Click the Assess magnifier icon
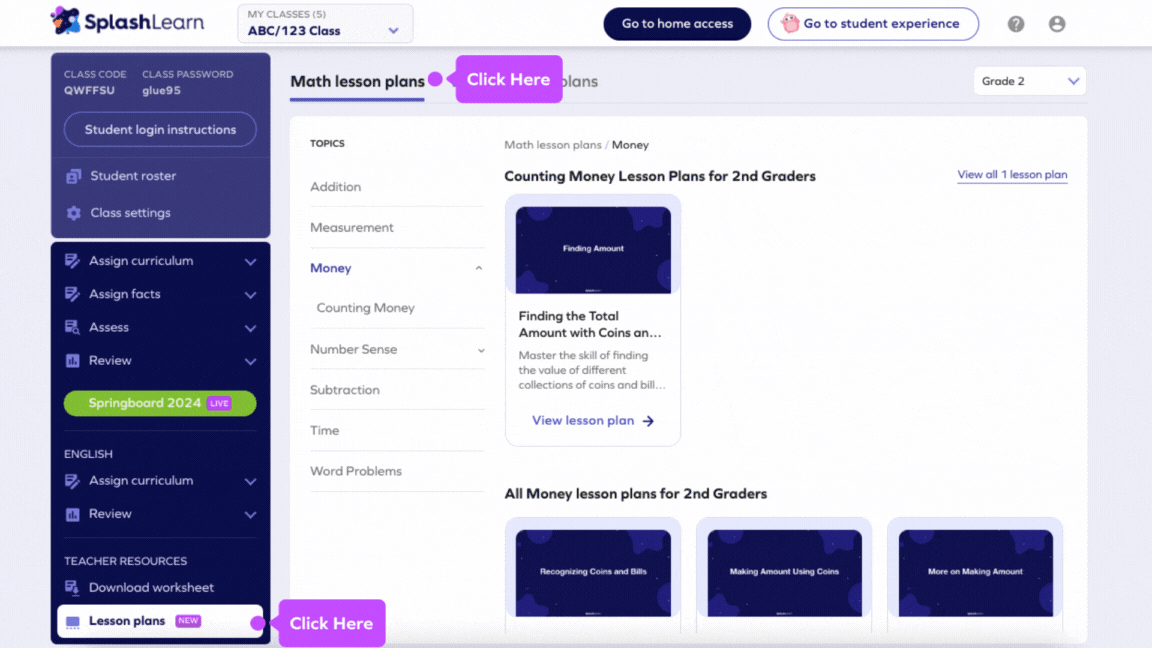 point(72,328)
